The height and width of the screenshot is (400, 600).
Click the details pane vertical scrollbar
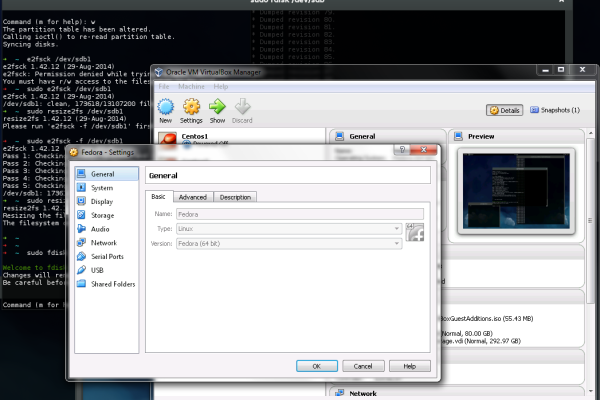click(x=591, y=222)
